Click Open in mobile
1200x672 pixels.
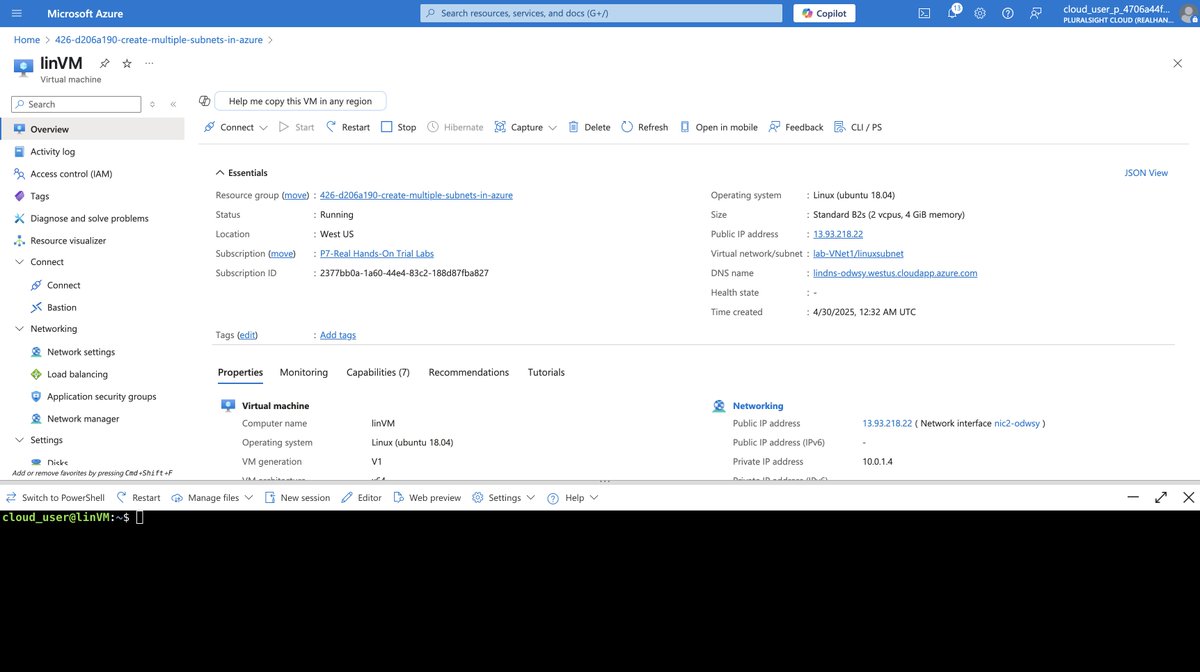(x=718, y=127)
